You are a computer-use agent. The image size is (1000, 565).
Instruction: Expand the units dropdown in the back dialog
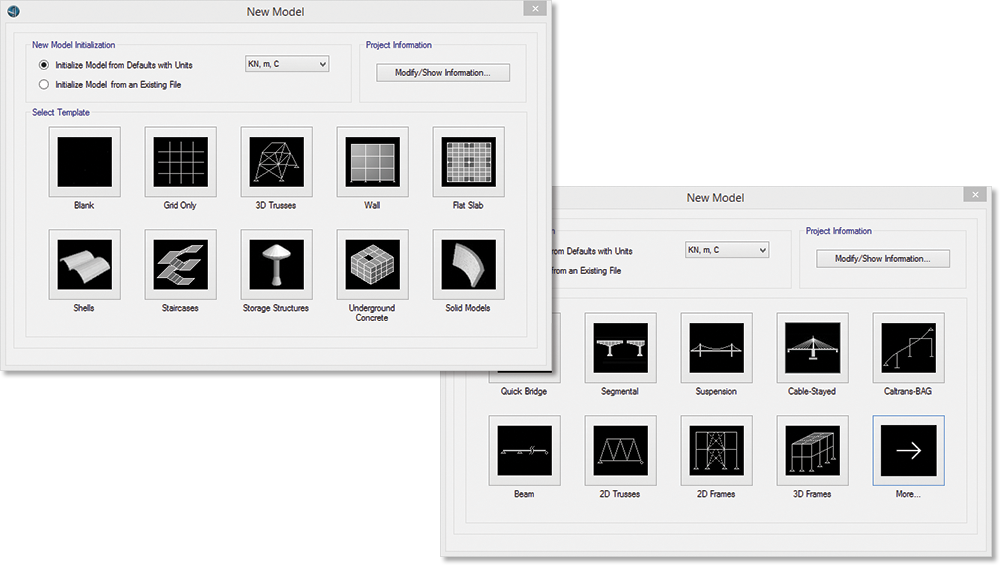(287, 64)
